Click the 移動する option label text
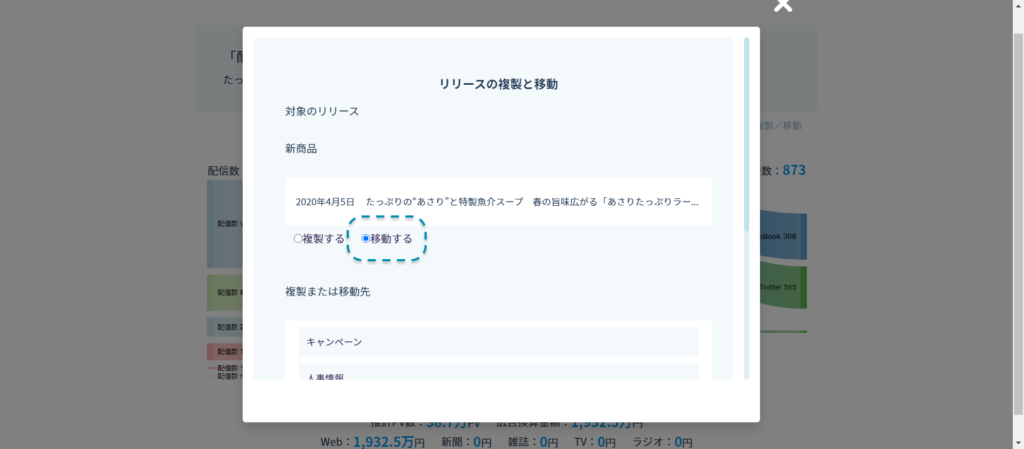Image resolution: width=1024 pixels, height=449 pixels. [x=391, y=239]
